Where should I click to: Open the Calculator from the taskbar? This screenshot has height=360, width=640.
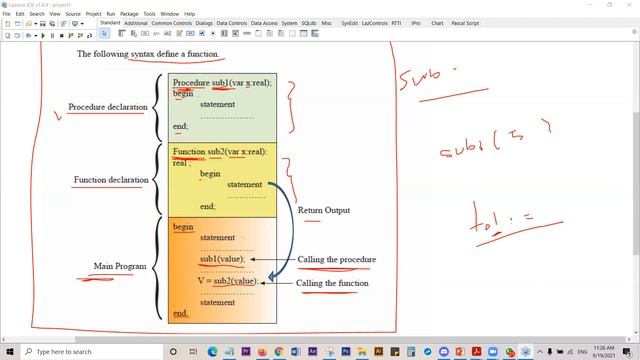tap(411, 351)
